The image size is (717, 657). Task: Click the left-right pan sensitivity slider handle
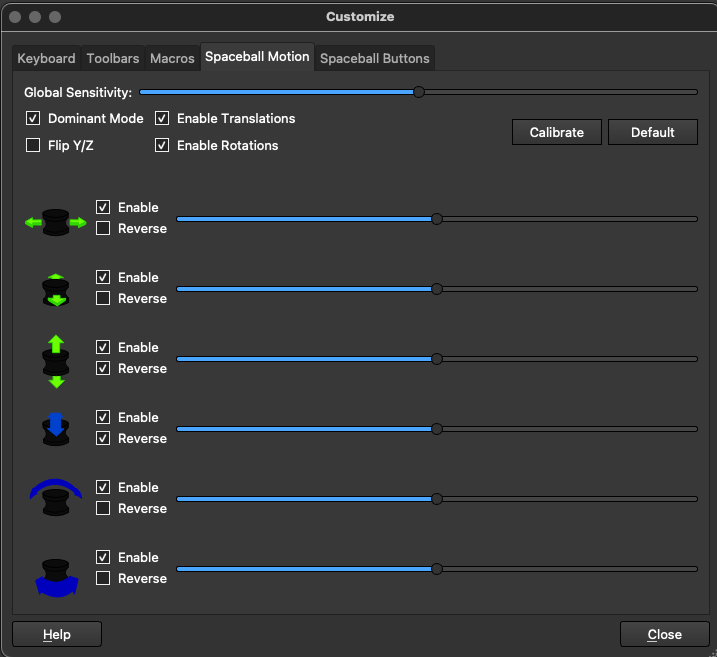click(437, 219)
